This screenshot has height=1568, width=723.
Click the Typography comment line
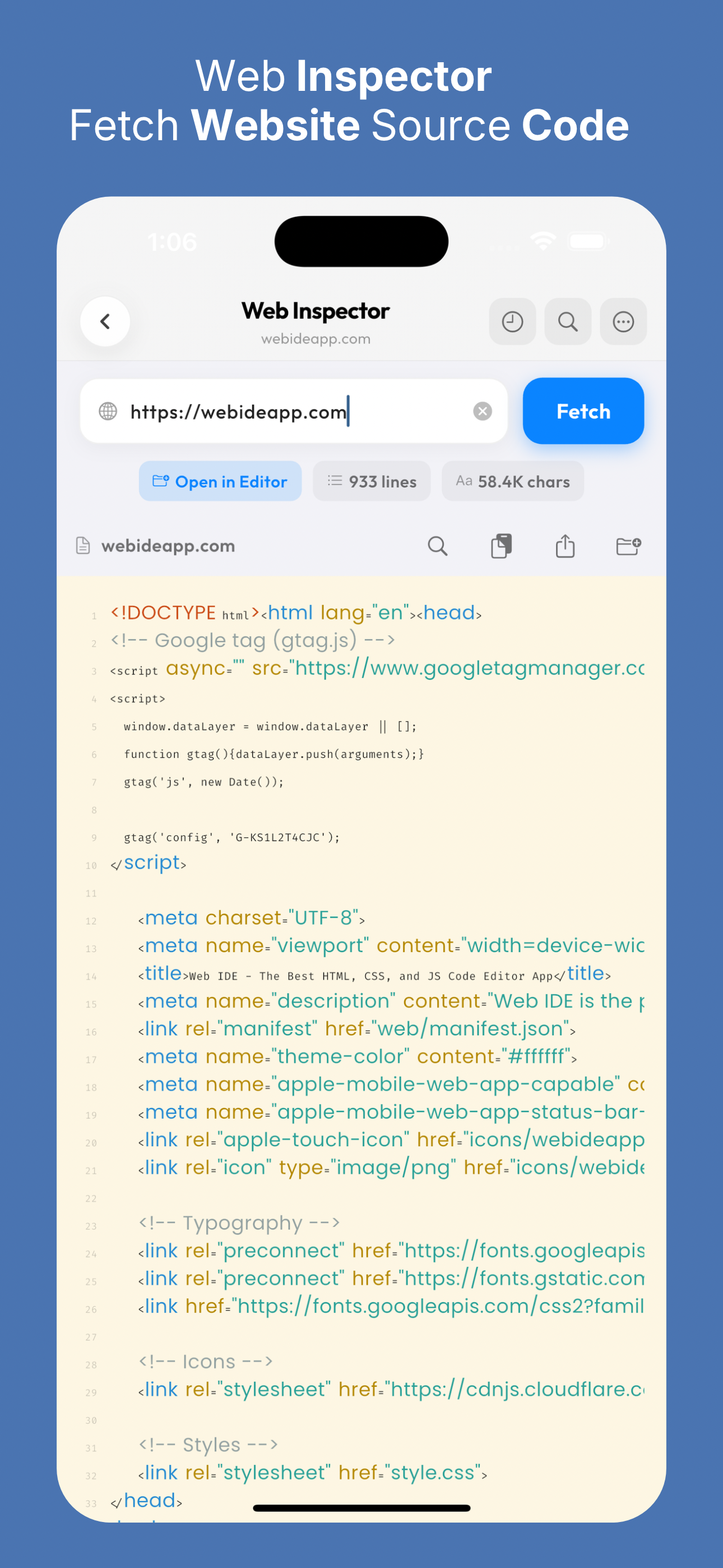[x=239, y=1223]
